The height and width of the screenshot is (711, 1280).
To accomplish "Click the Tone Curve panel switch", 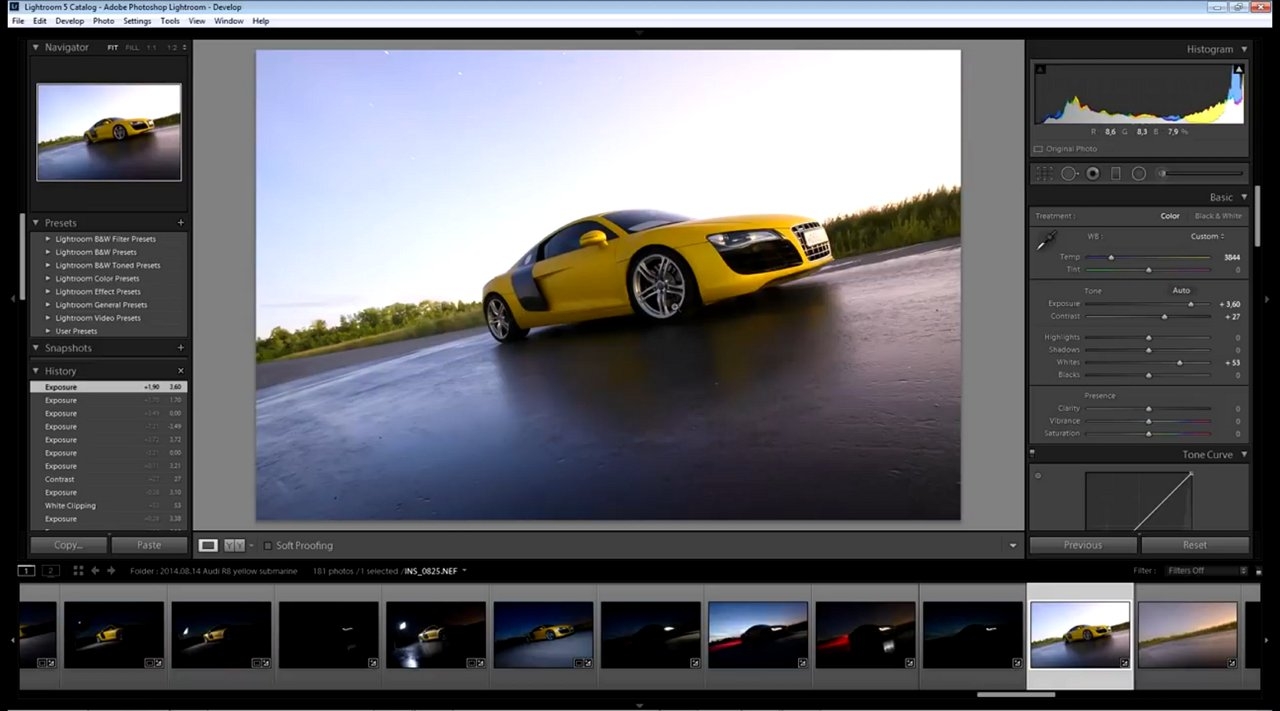I will point(1033,454).
